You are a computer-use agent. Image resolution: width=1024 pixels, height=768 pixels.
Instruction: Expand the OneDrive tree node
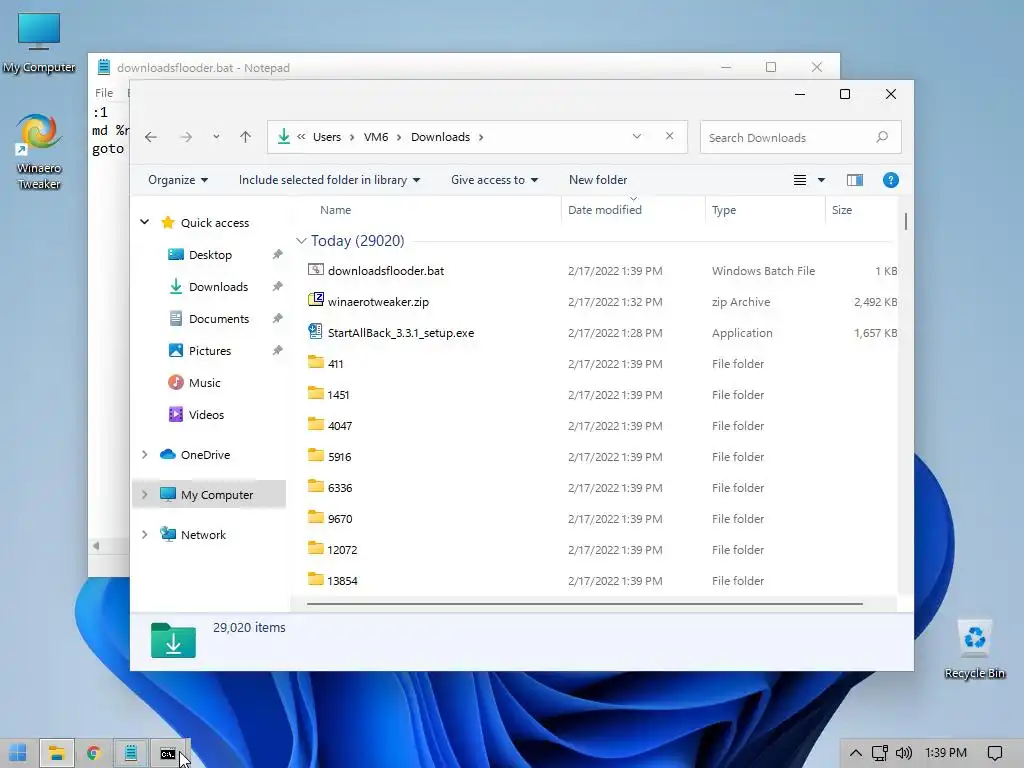[x=145, y=455]
